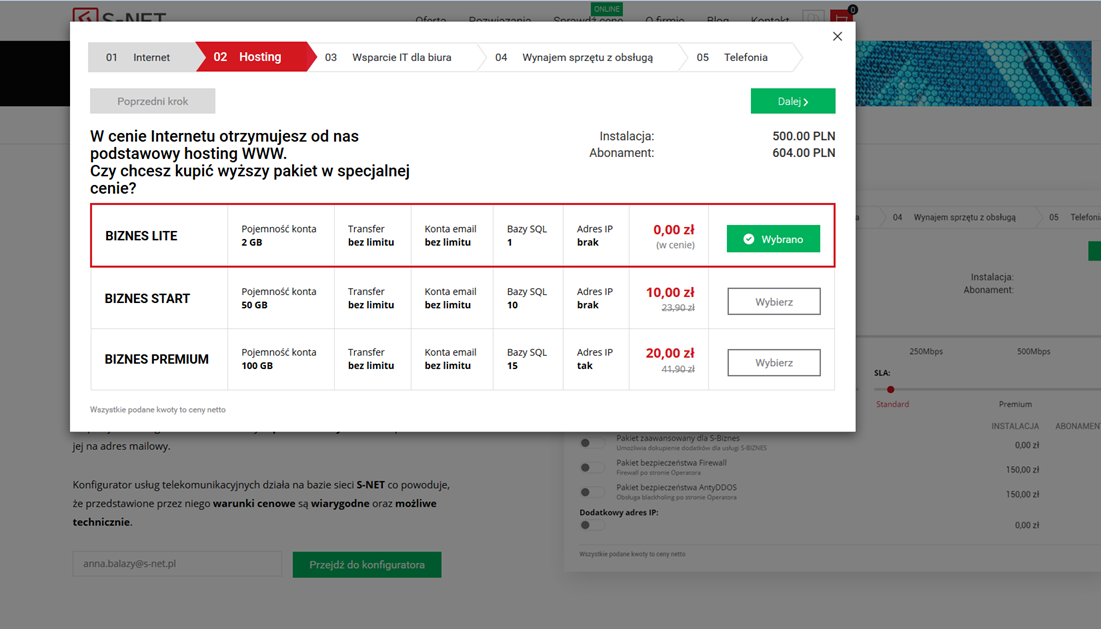Click the green Wybrano button for Biznes Lite
The width and height of the screenshot is (1101, 629).
[x=773, y=239]
